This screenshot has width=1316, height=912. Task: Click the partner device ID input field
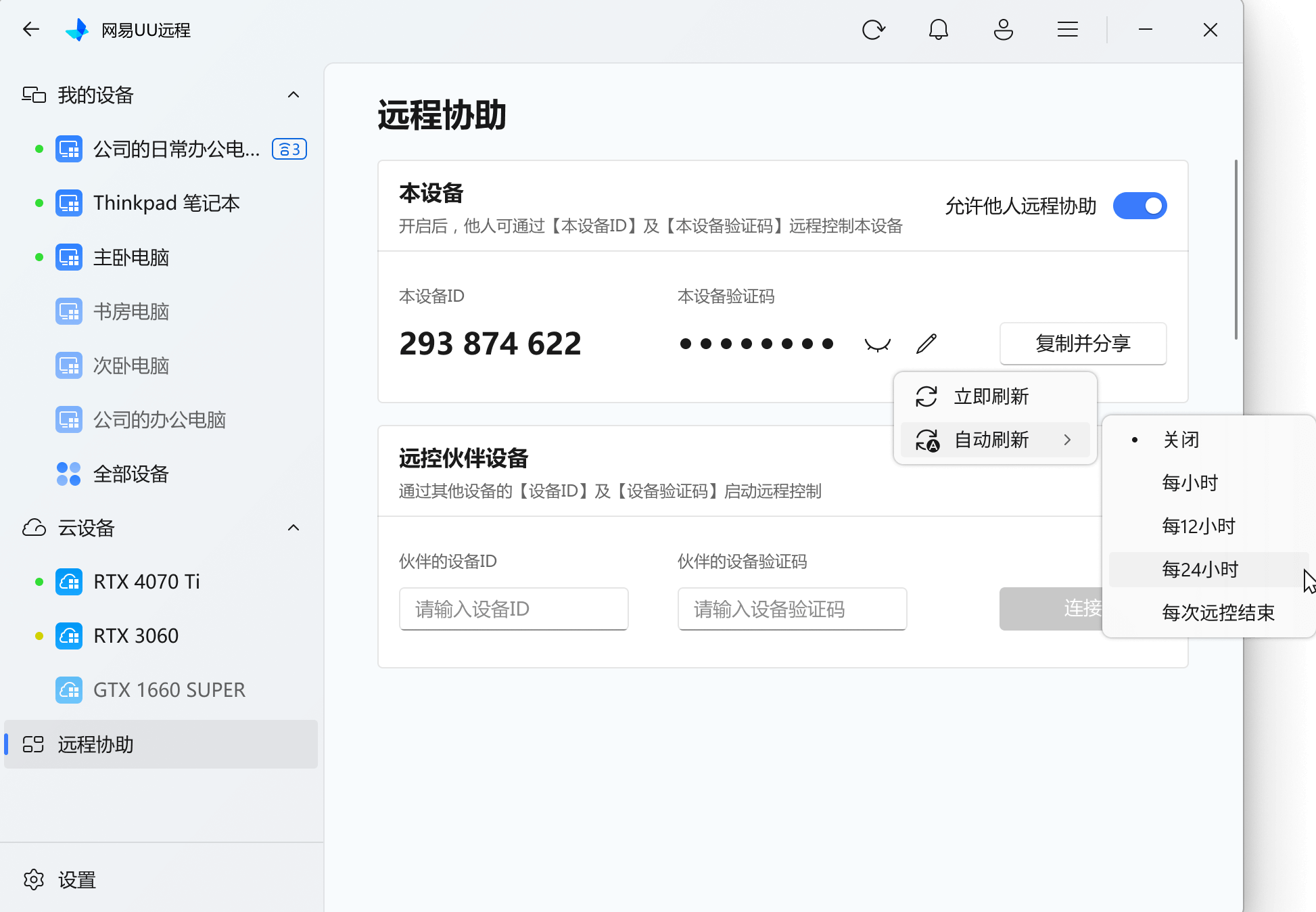click(513, 609)
